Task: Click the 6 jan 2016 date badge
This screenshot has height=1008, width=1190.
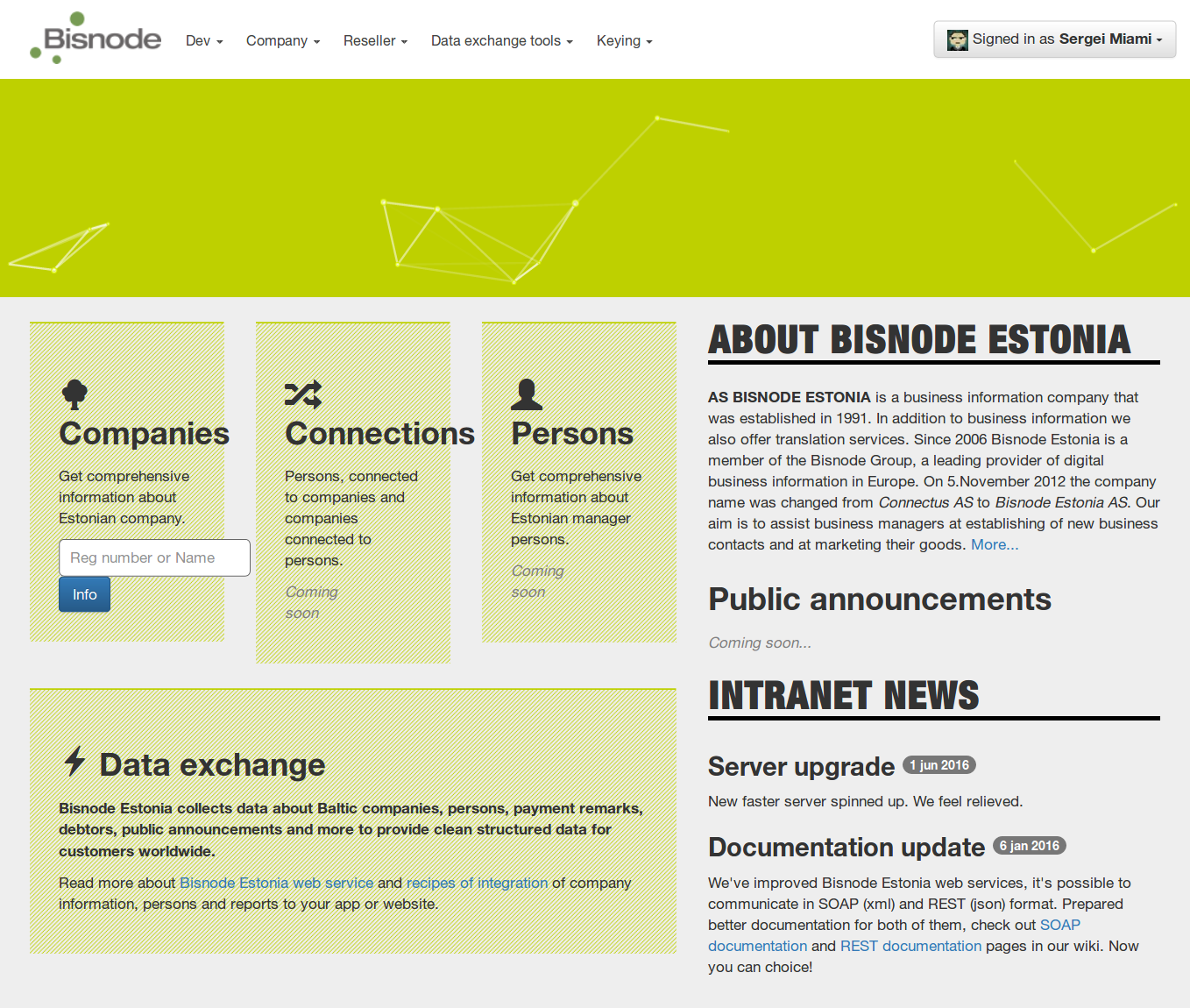Action: 1030,846
